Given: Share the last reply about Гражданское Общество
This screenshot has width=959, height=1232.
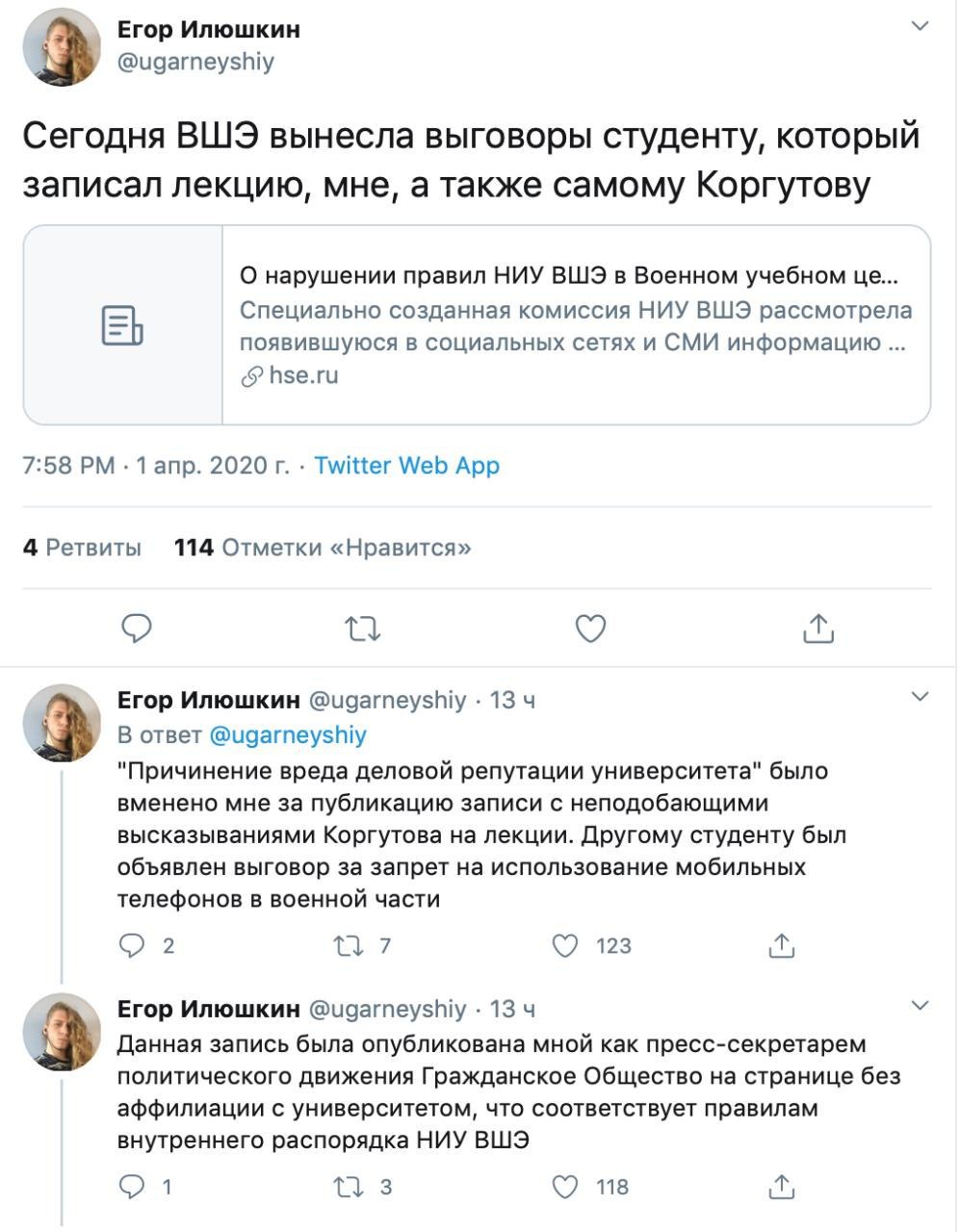Looking at the screenshot, I should [781, 1187].
